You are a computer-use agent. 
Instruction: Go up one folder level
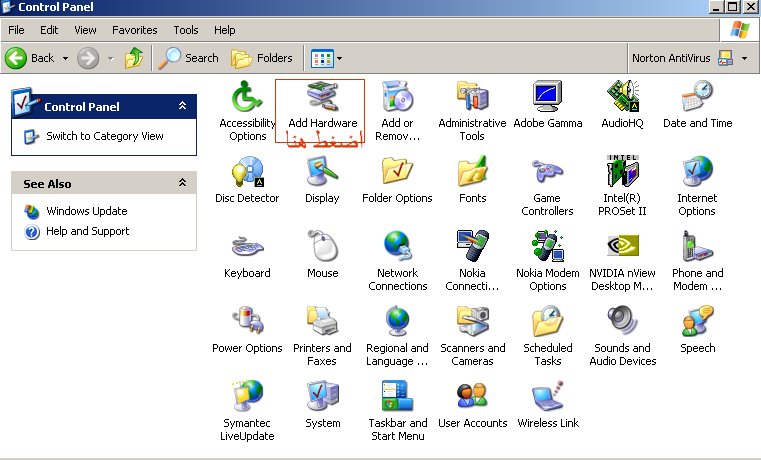coord(134,58)
